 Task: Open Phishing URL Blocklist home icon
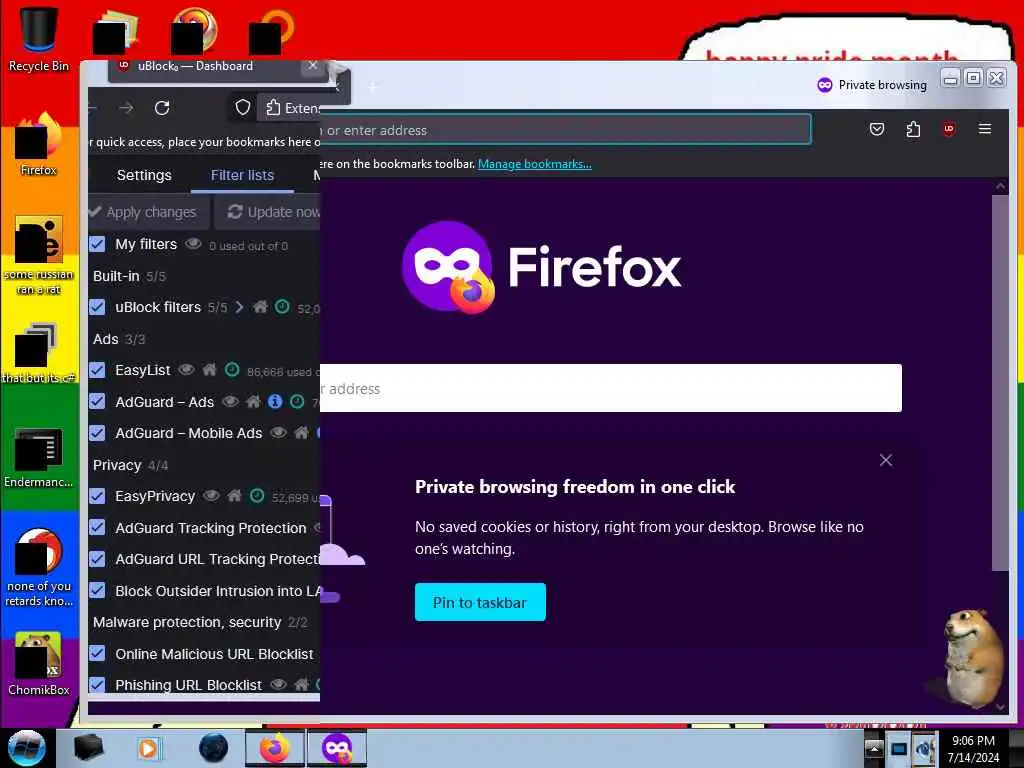pyautogui.click(x=301, y=685)
